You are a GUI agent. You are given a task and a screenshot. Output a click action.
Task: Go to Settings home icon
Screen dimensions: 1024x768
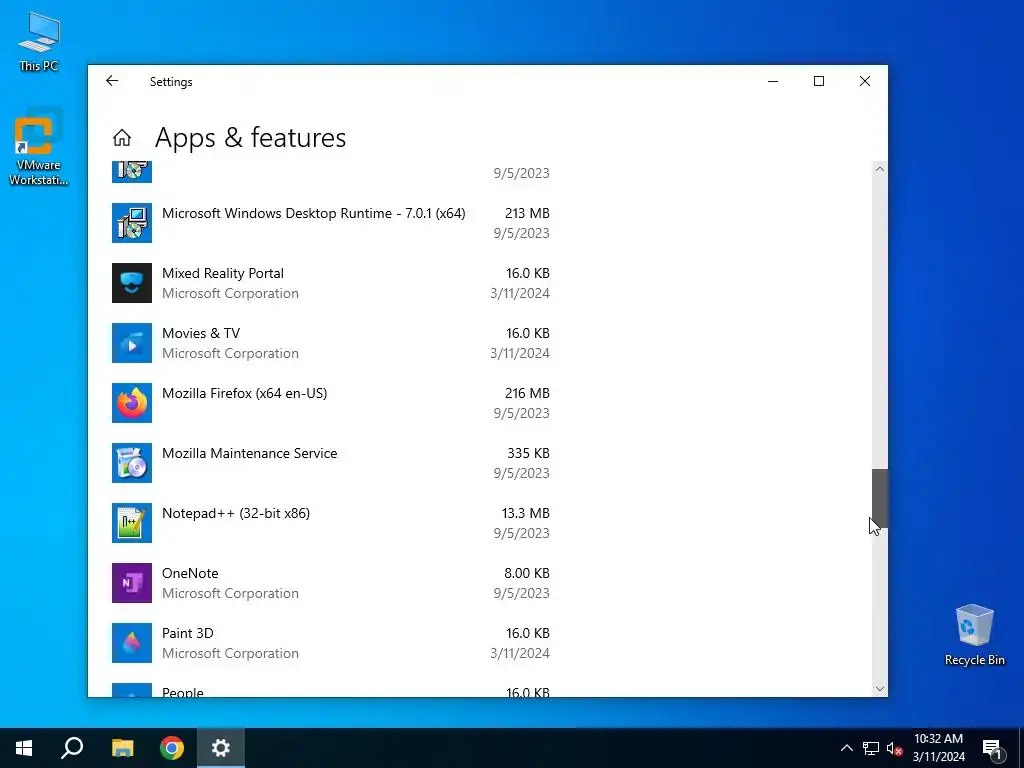[121, 138]
